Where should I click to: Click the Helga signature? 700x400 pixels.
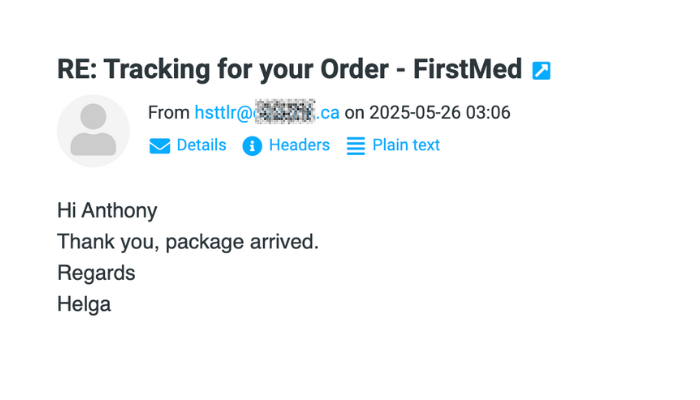point(84,304)
